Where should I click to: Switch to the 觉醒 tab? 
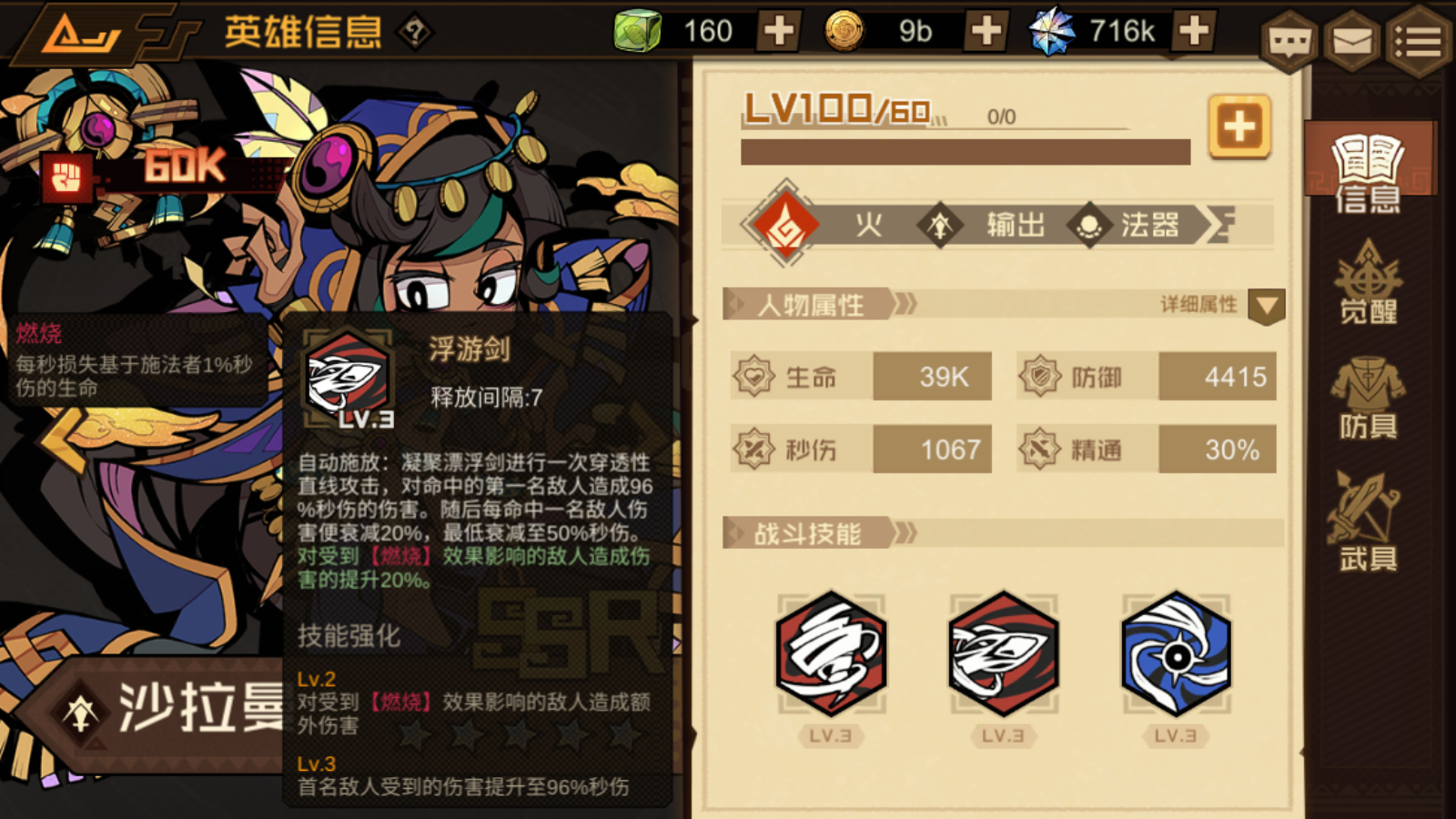coord(1368,282)
